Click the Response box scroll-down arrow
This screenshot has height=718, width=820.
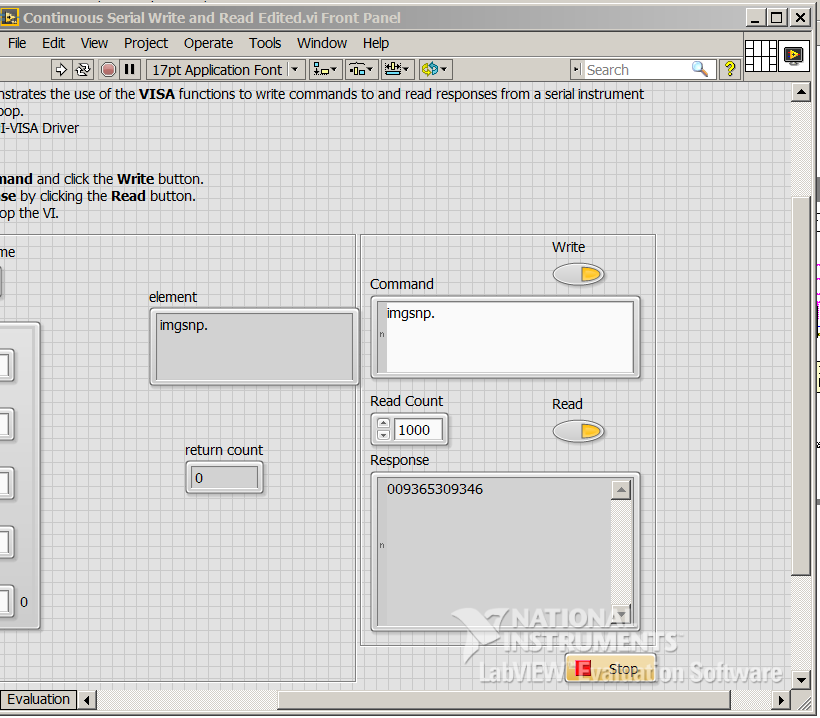pos(621,613)
